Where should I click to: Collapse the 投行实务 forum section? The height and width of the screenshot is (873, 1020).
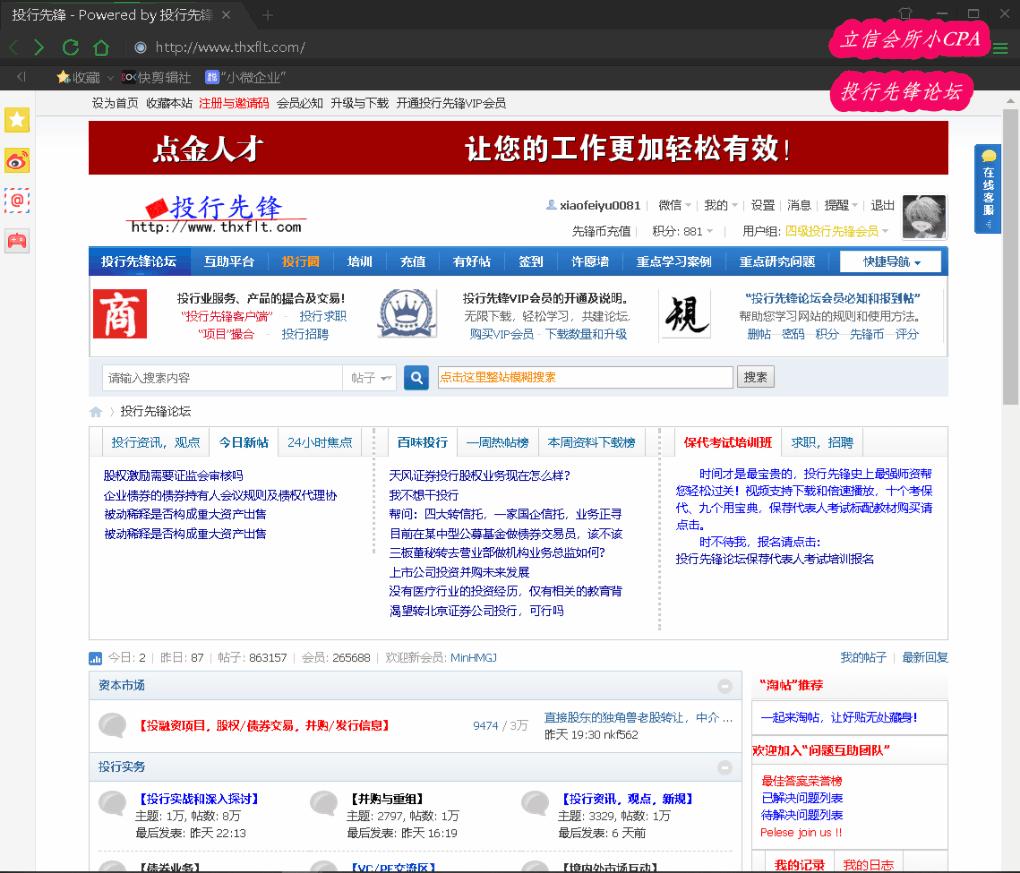coord(726,767)
